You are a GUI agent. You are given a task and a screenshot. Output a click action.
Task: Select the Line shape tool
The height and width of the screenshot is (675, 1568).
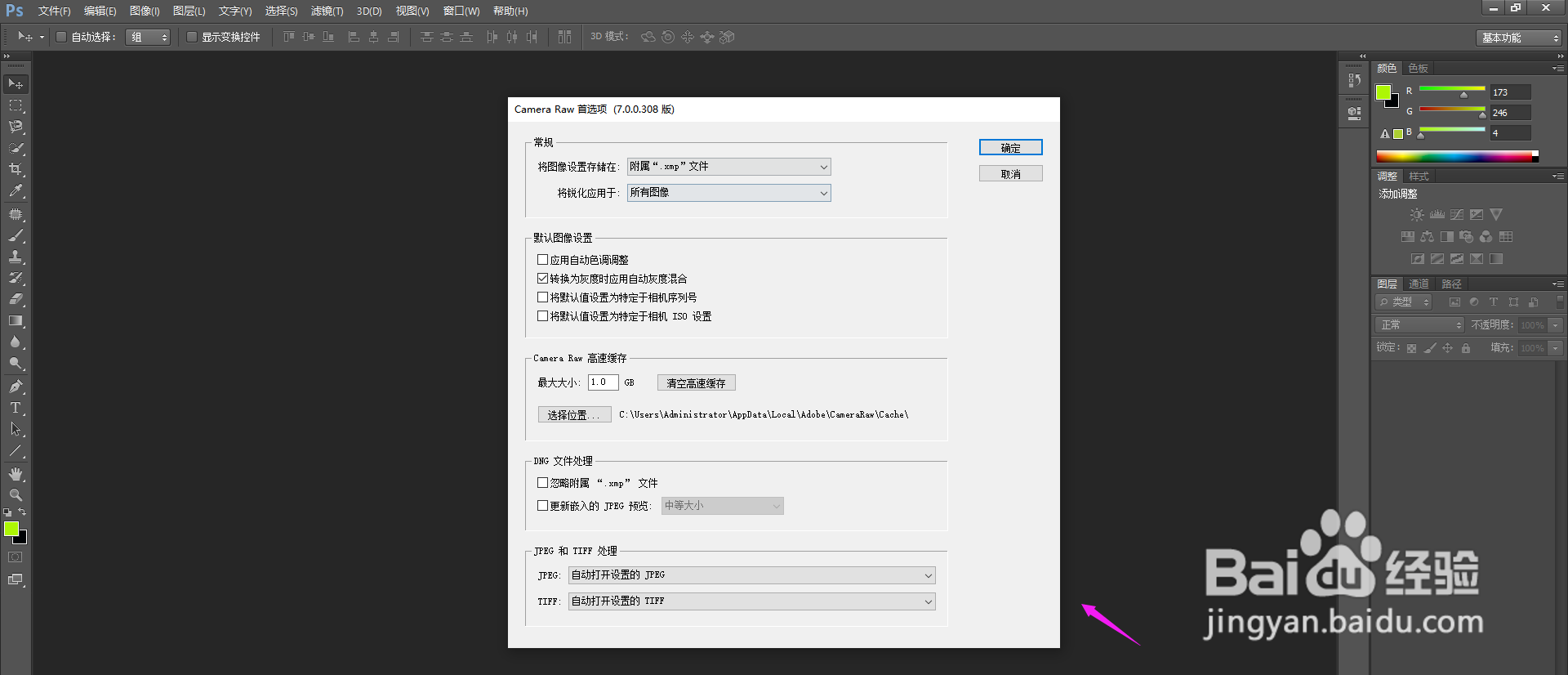16,450
